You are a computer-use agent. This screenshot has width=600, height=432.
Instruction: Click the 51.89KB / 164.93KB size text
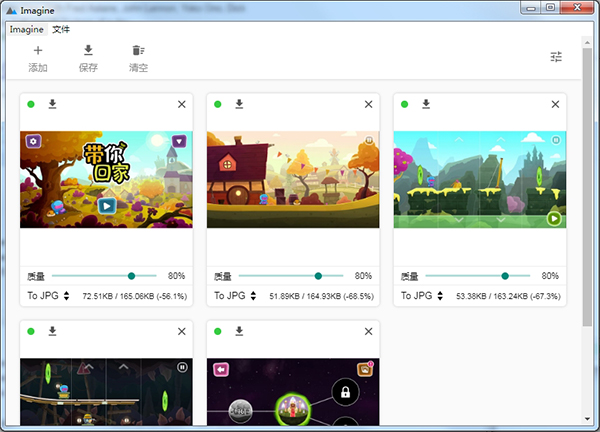321,296
